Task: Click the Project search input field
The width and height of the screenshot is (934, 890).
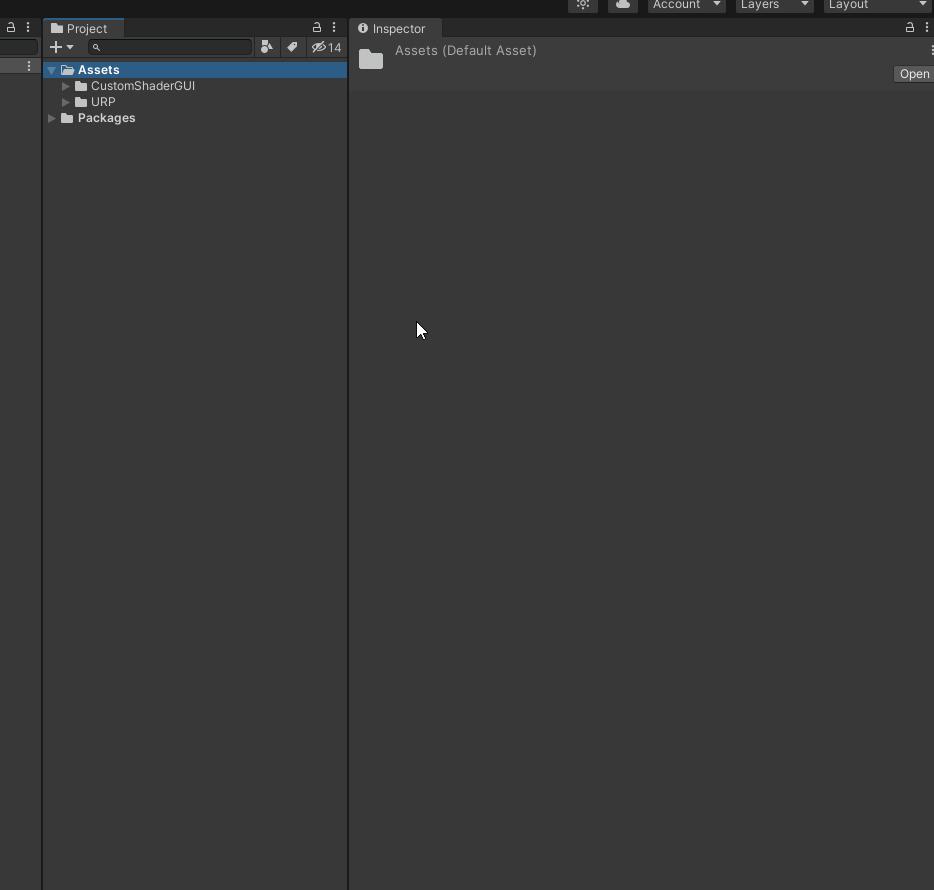Action: pyautogui.click(x=170, y=47)
